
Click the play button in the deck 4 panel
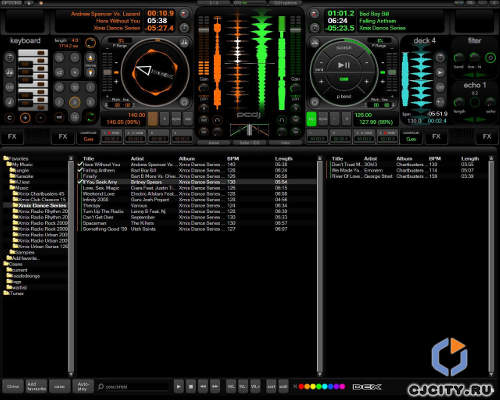(x=440, y=72)
